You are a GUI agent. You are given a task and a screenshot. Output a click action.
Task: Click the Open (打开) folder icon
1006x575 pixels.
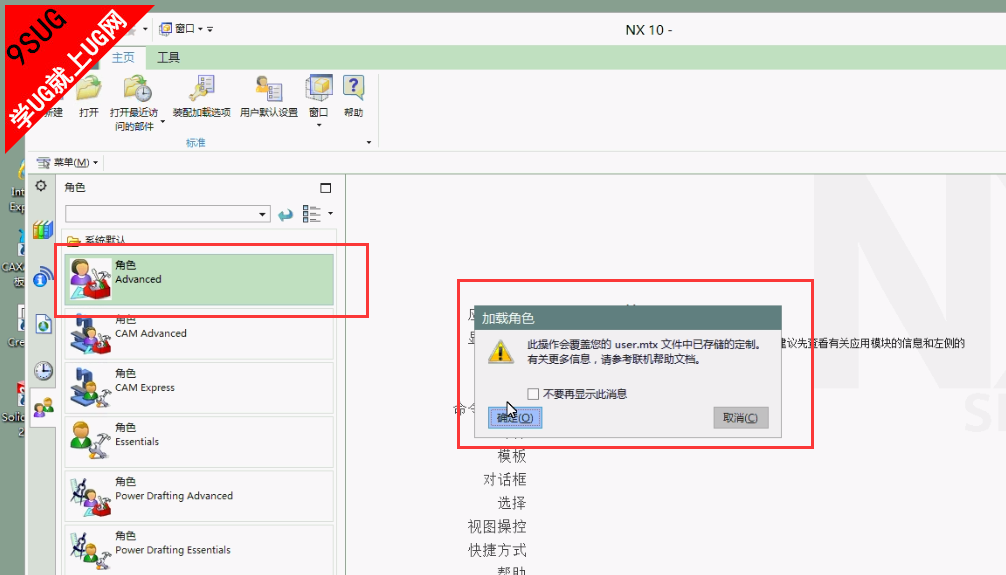[89, 89]
